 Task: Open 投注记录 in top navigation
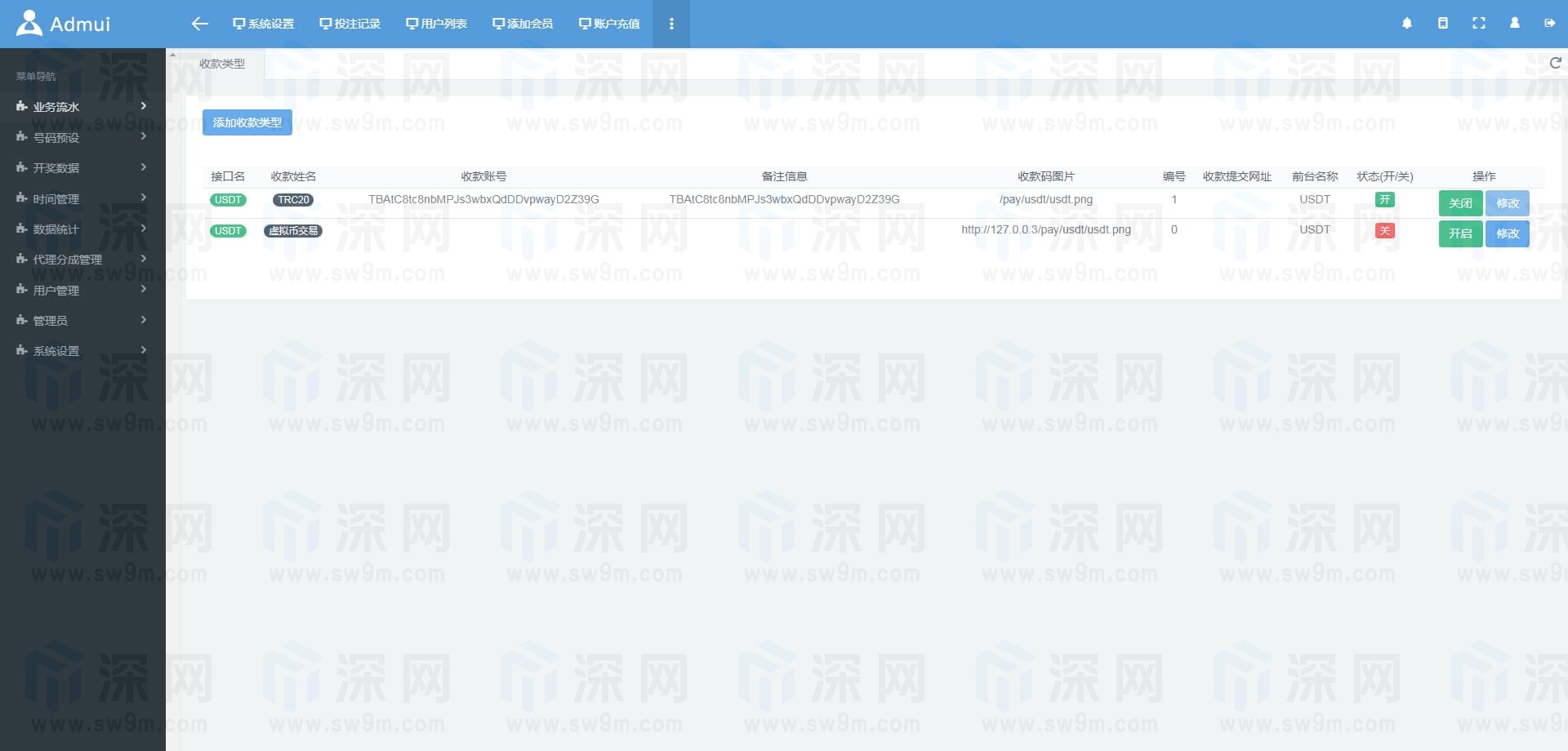pos(350,24)
